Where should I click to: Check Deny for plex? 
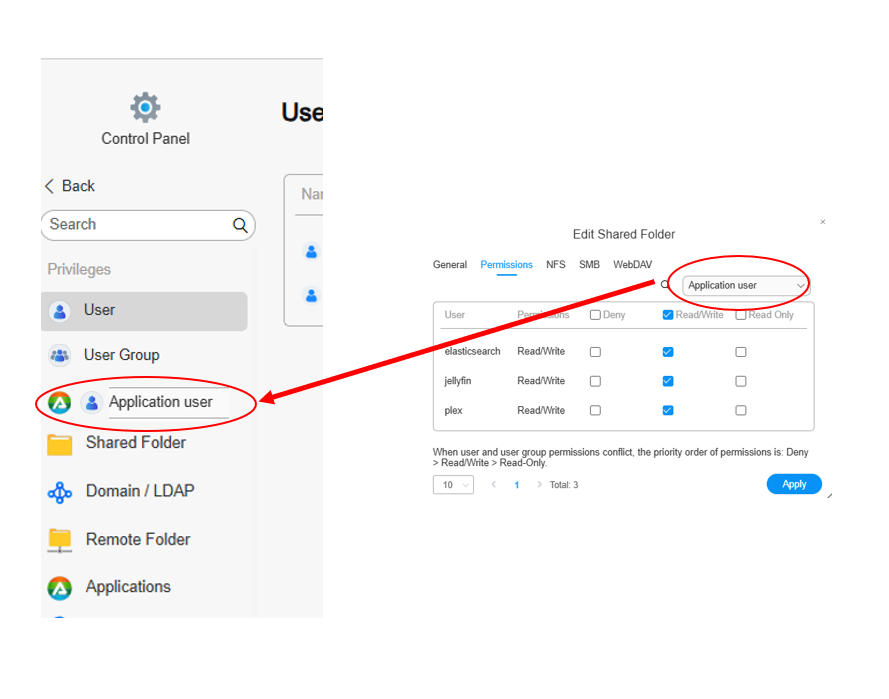[x=595, y=410]
